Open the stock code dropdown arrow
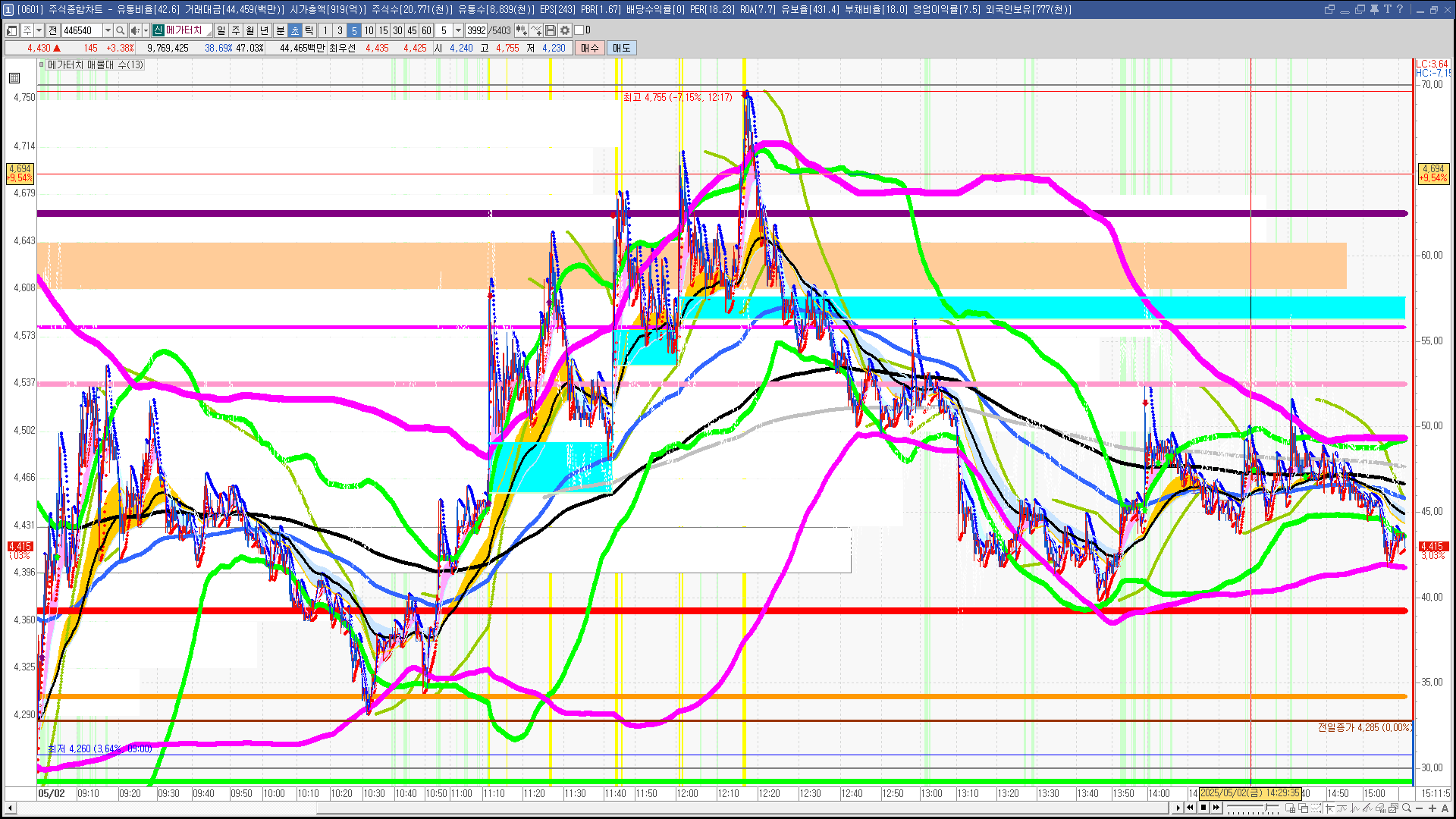The height and width of the screenshot is (819, 1456). [108, 30]
